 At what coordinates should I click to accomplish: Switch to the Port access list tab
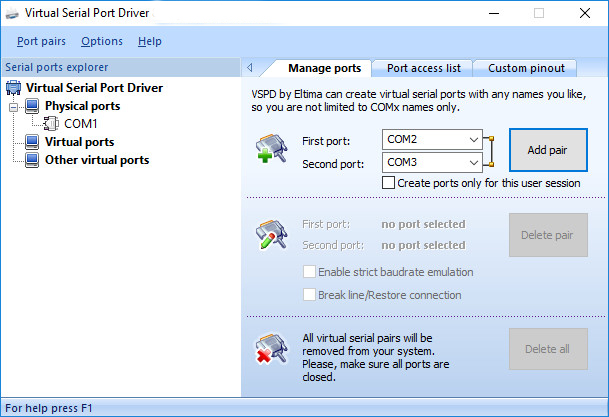(424, 68)
